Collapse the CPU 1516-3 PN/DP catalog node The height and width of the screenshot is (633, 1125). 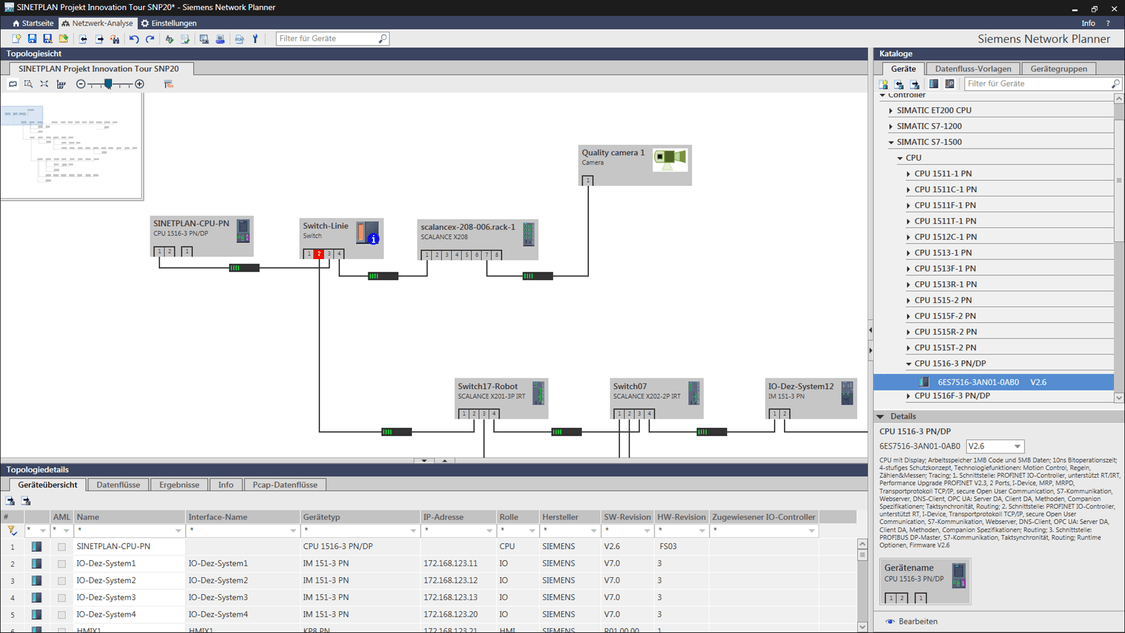point(908,364)
